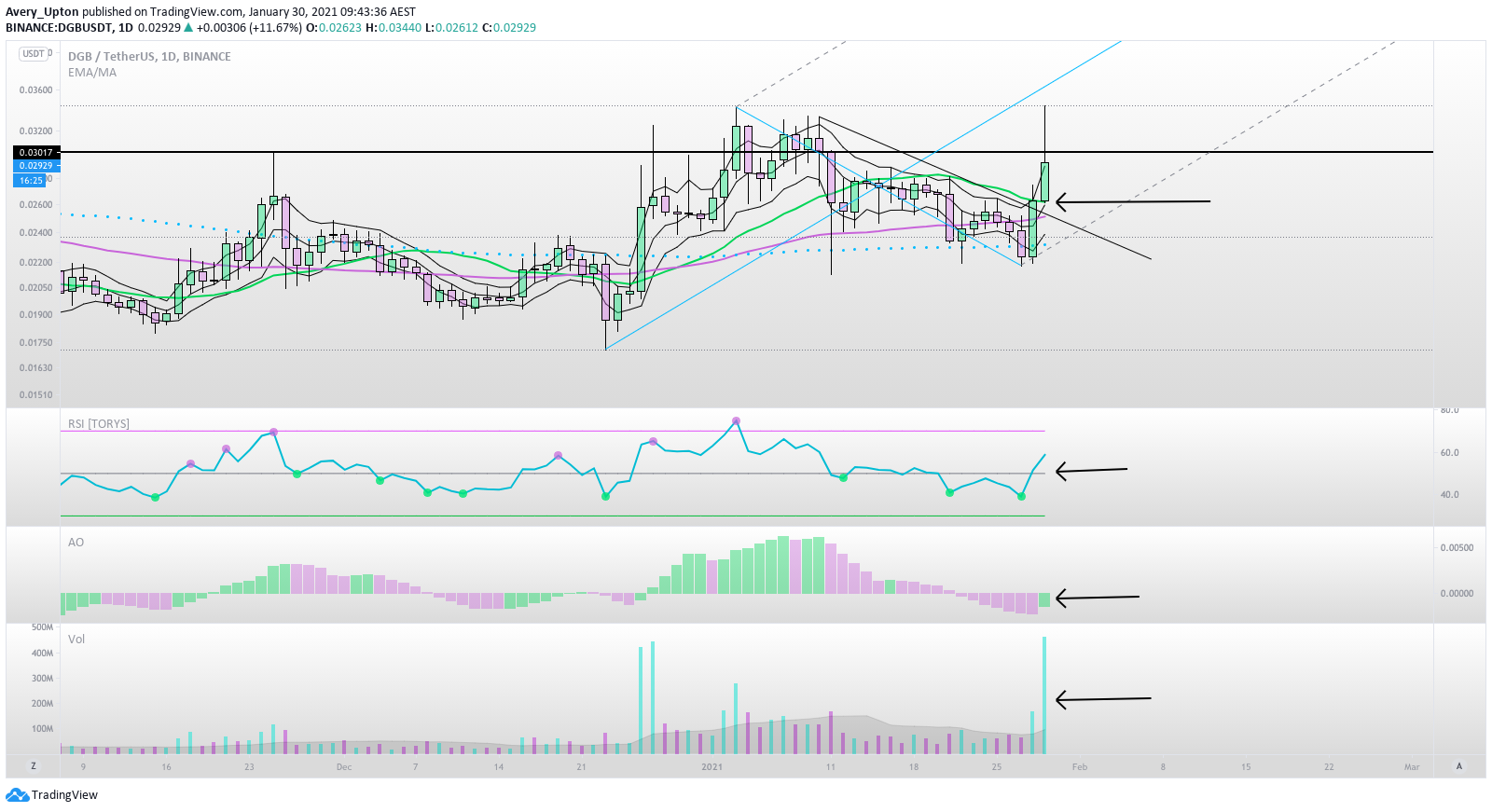Viewport: 1492px width, 812px height.
Task: Click the Mar label on the time axis
Action: tap(1412, 767)
